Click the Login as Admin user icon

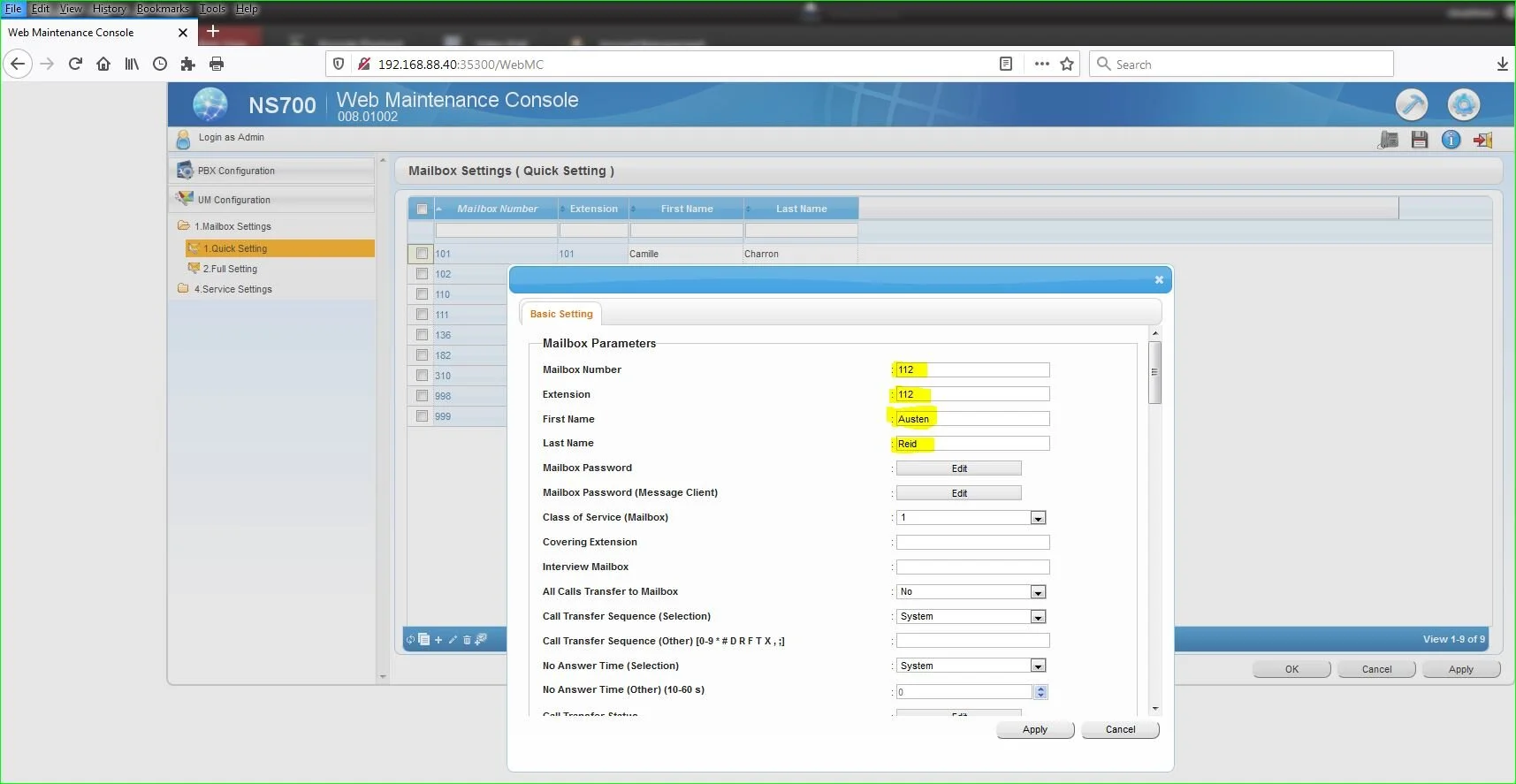point(183,140)
